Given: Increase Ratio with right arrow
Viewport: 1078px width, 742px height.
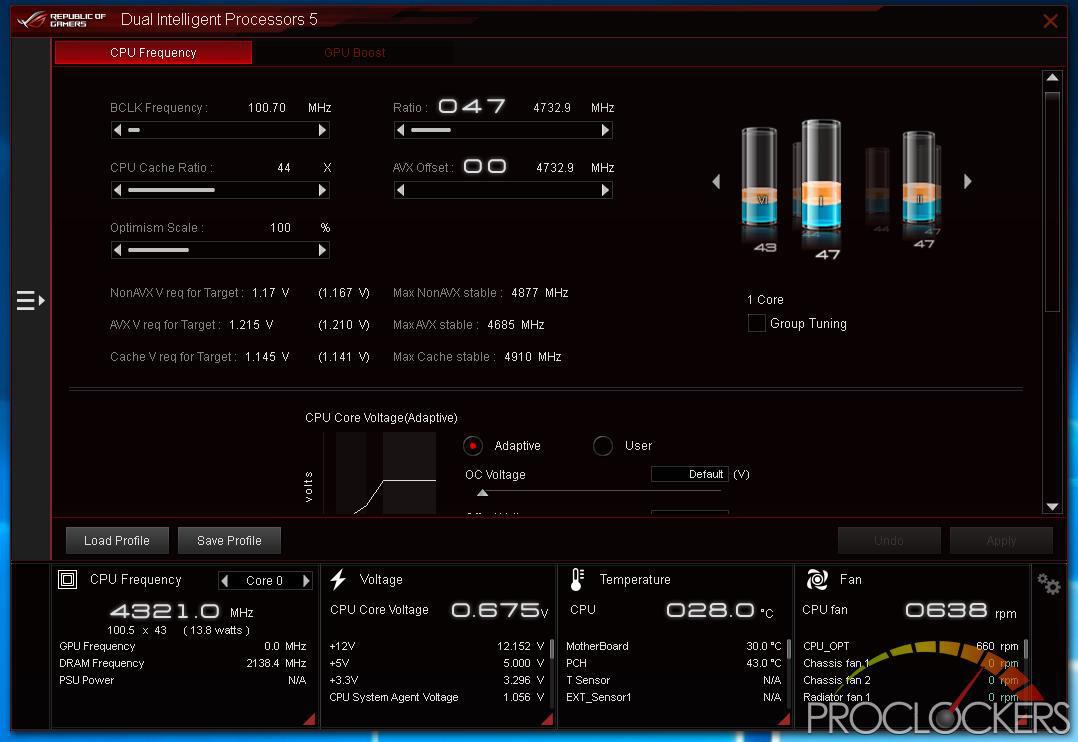Looking at the screenshot, I should tap(605, 130).
